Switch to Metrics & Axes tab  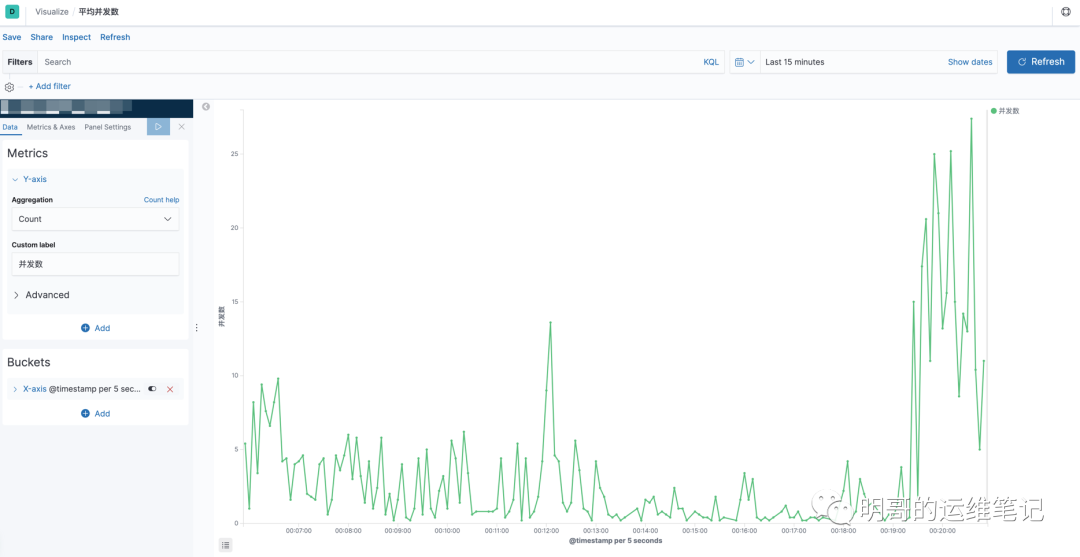51,127
